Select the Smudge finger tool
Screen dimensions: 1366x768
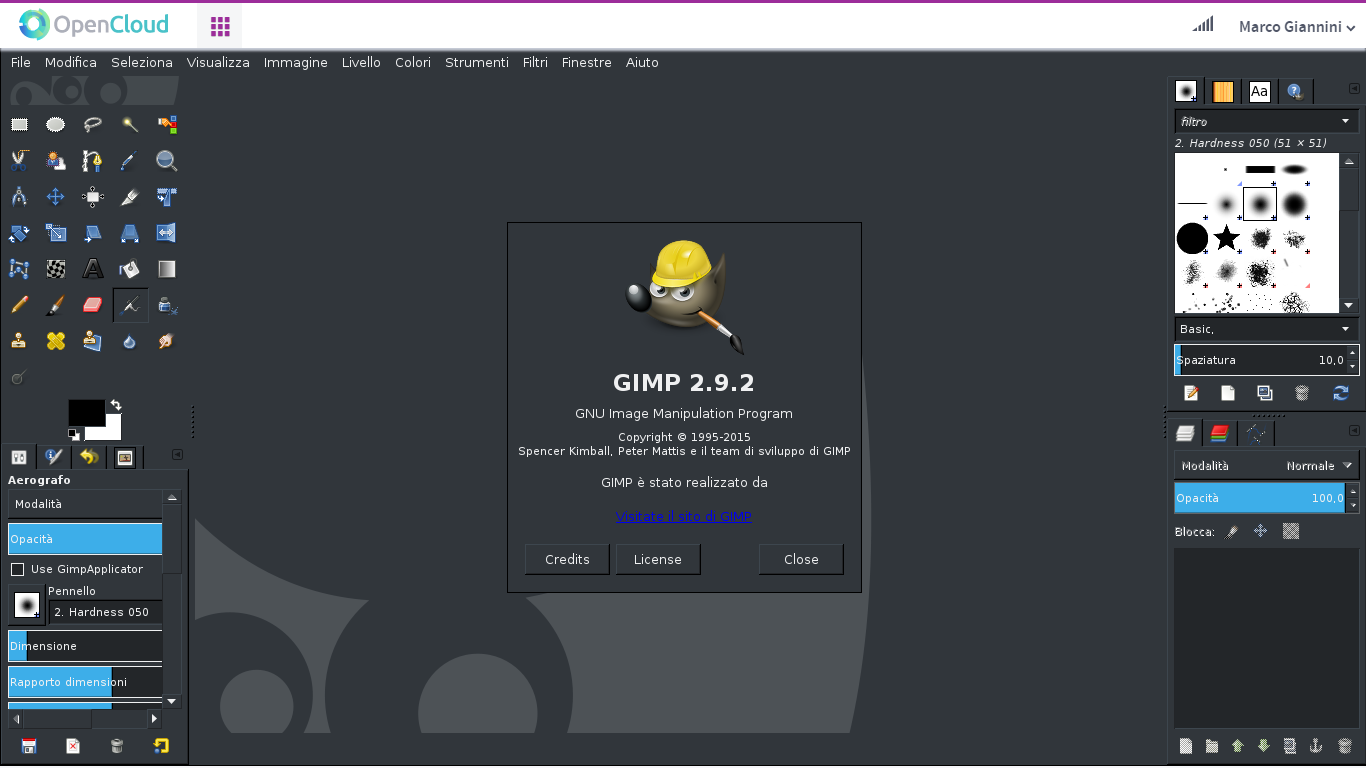click(167, 341)
